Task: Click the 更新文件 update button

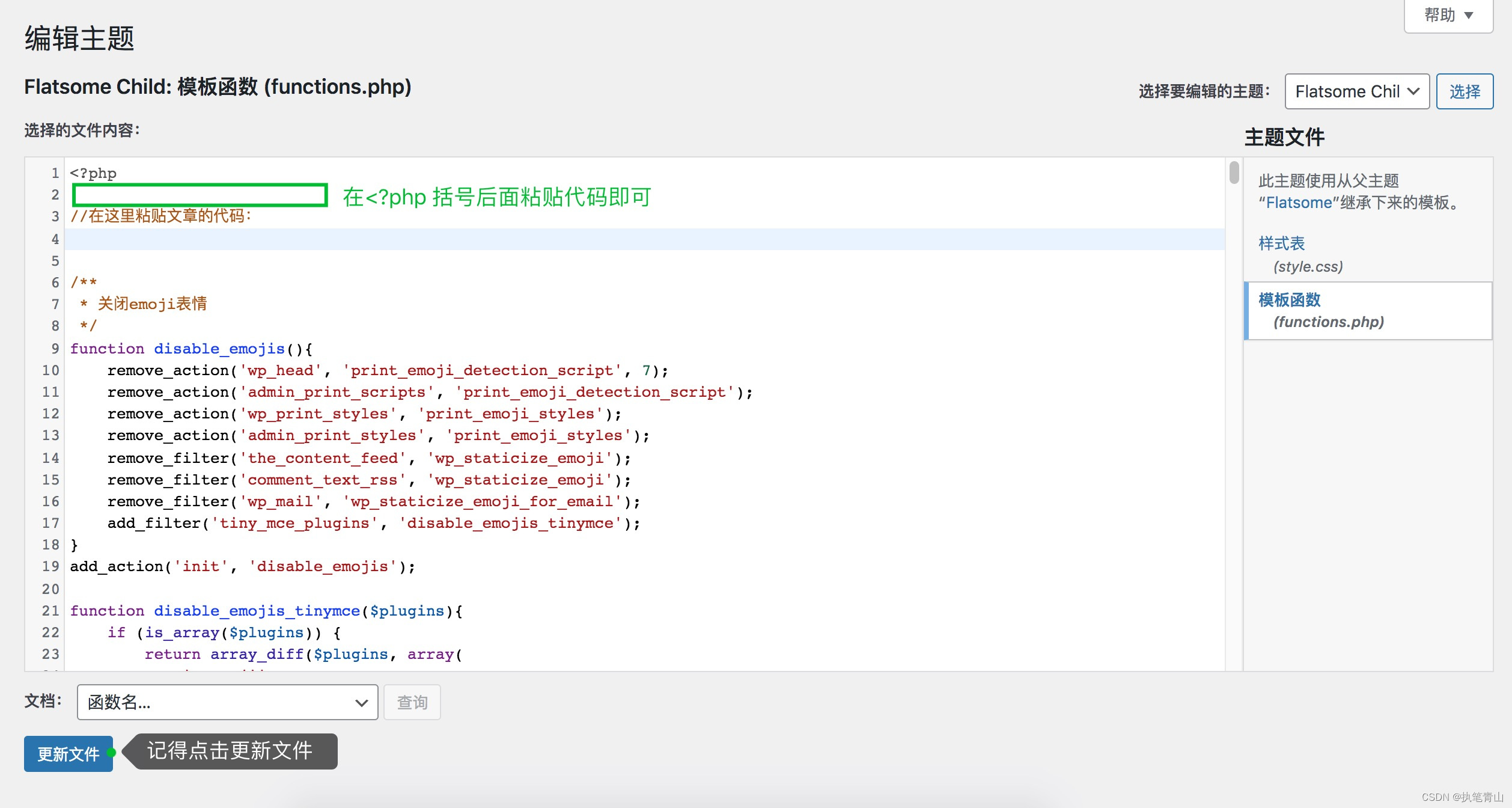Action: tap(69, 754)
